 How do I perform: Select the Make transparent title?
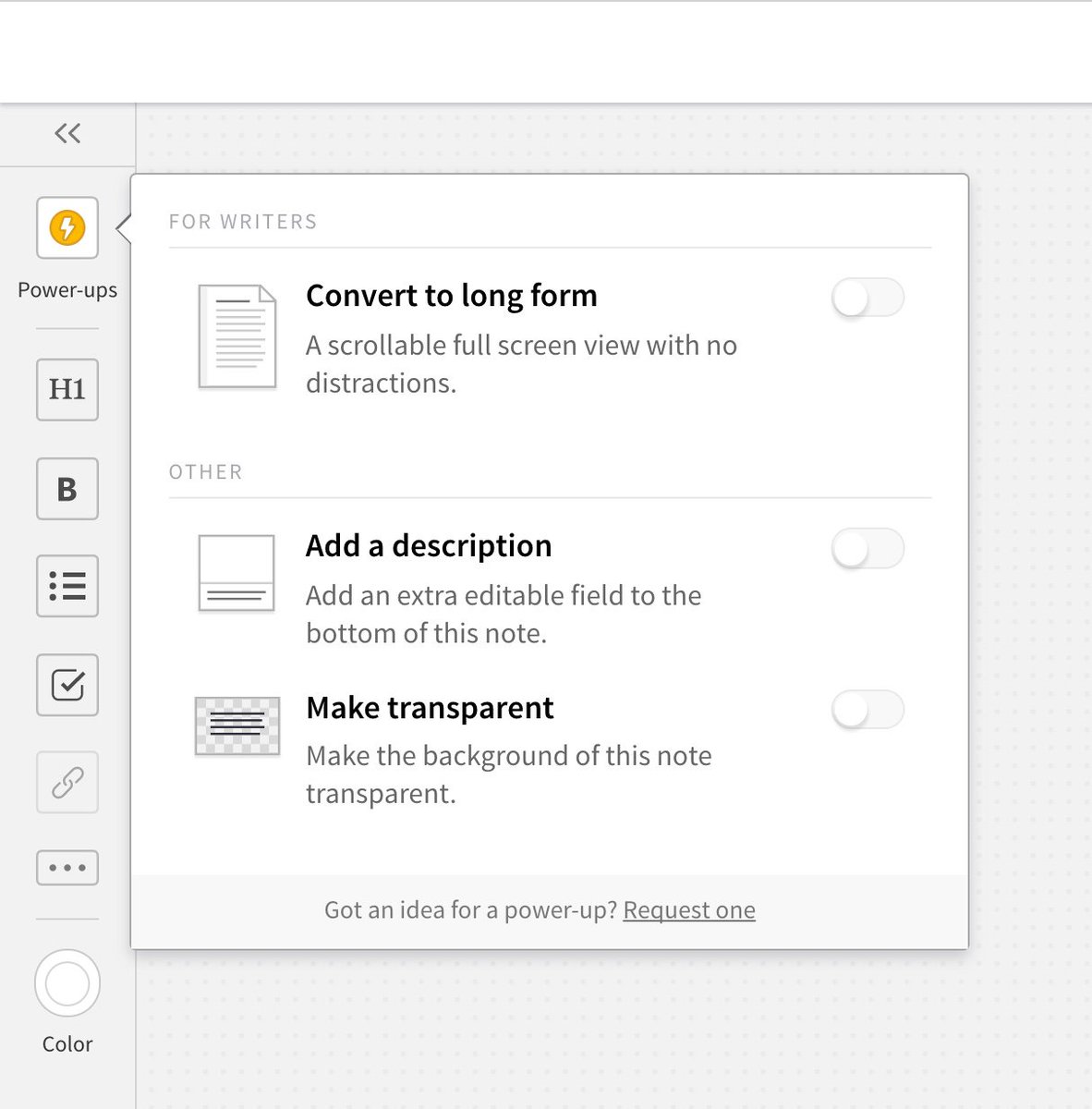430,708
